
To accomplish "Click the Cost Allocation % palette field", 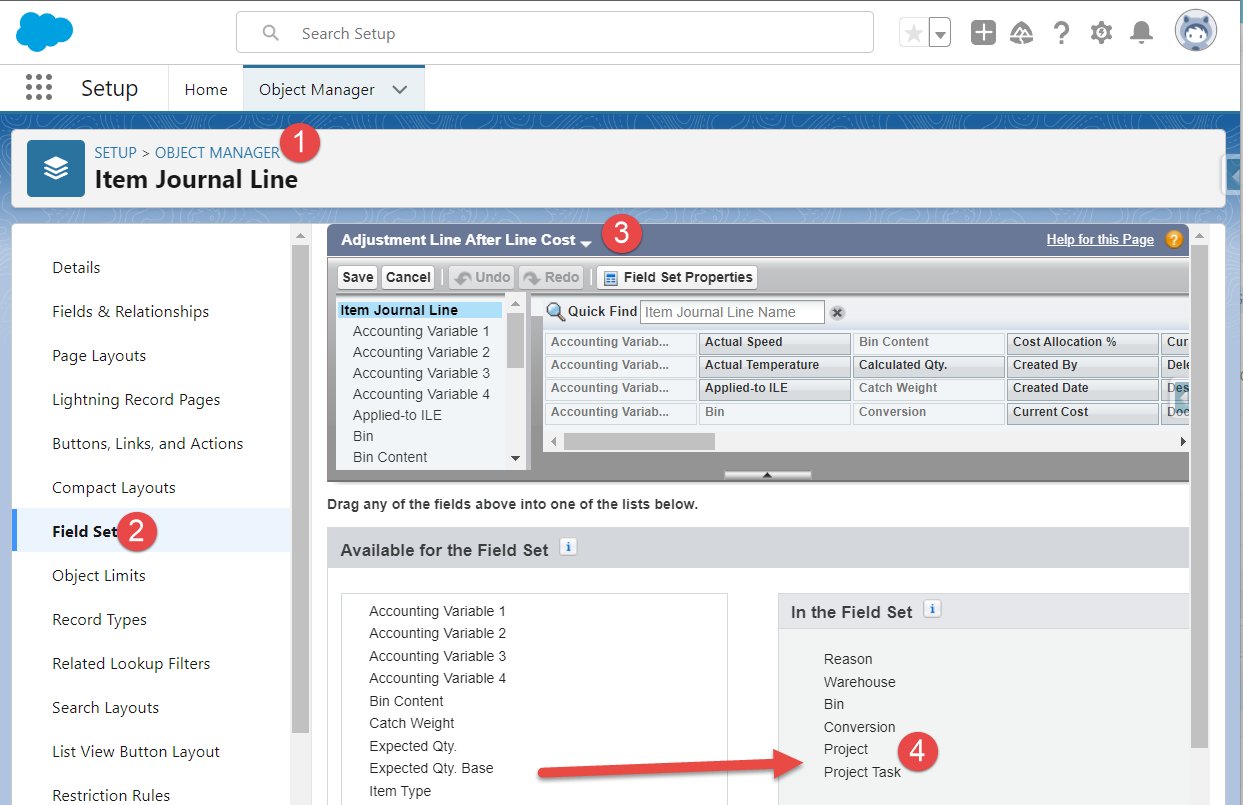I will [x=1082, y=342].
